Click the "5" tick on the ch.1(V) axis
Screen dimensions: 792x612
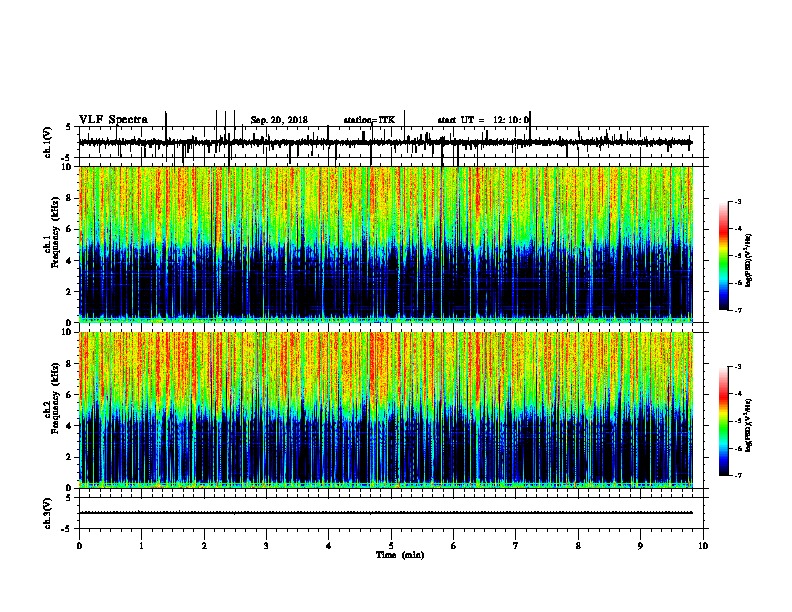point(69,127)
